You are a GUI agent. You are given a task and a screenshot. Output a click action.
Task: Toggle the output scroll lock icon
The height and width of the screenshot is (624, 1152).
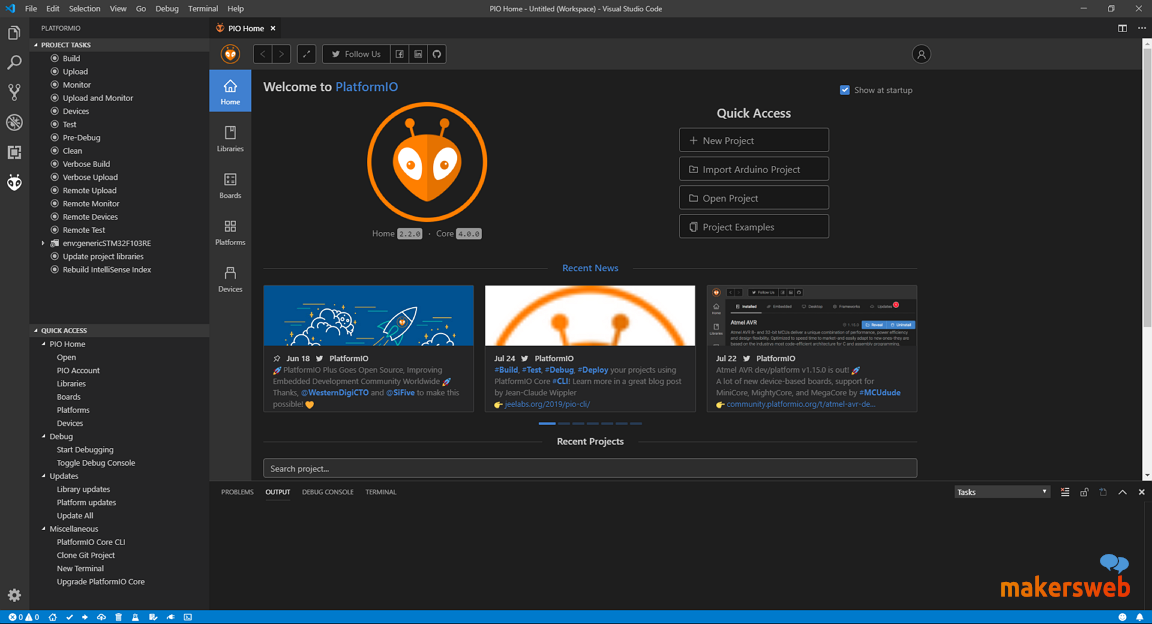pos(1084,492)
